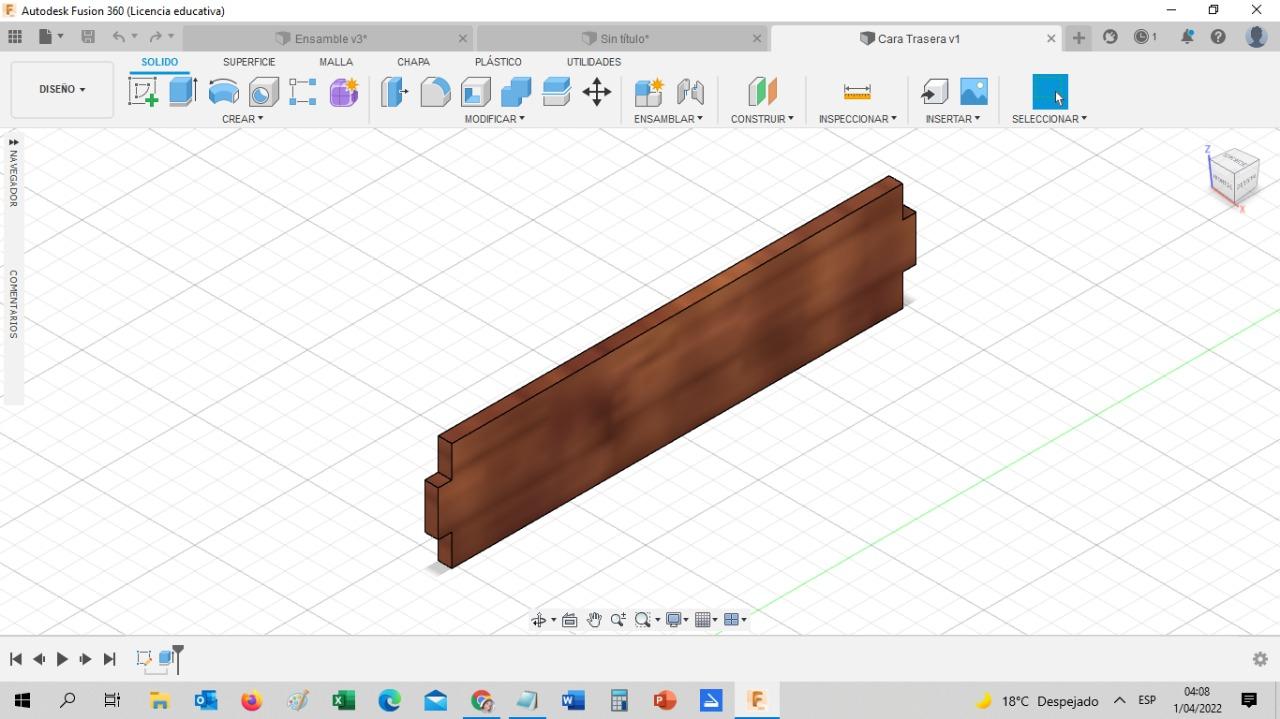The image size is (1280, 719).
Task: Expand the CREAR dropdown menu
Action: tap(242, 119)
